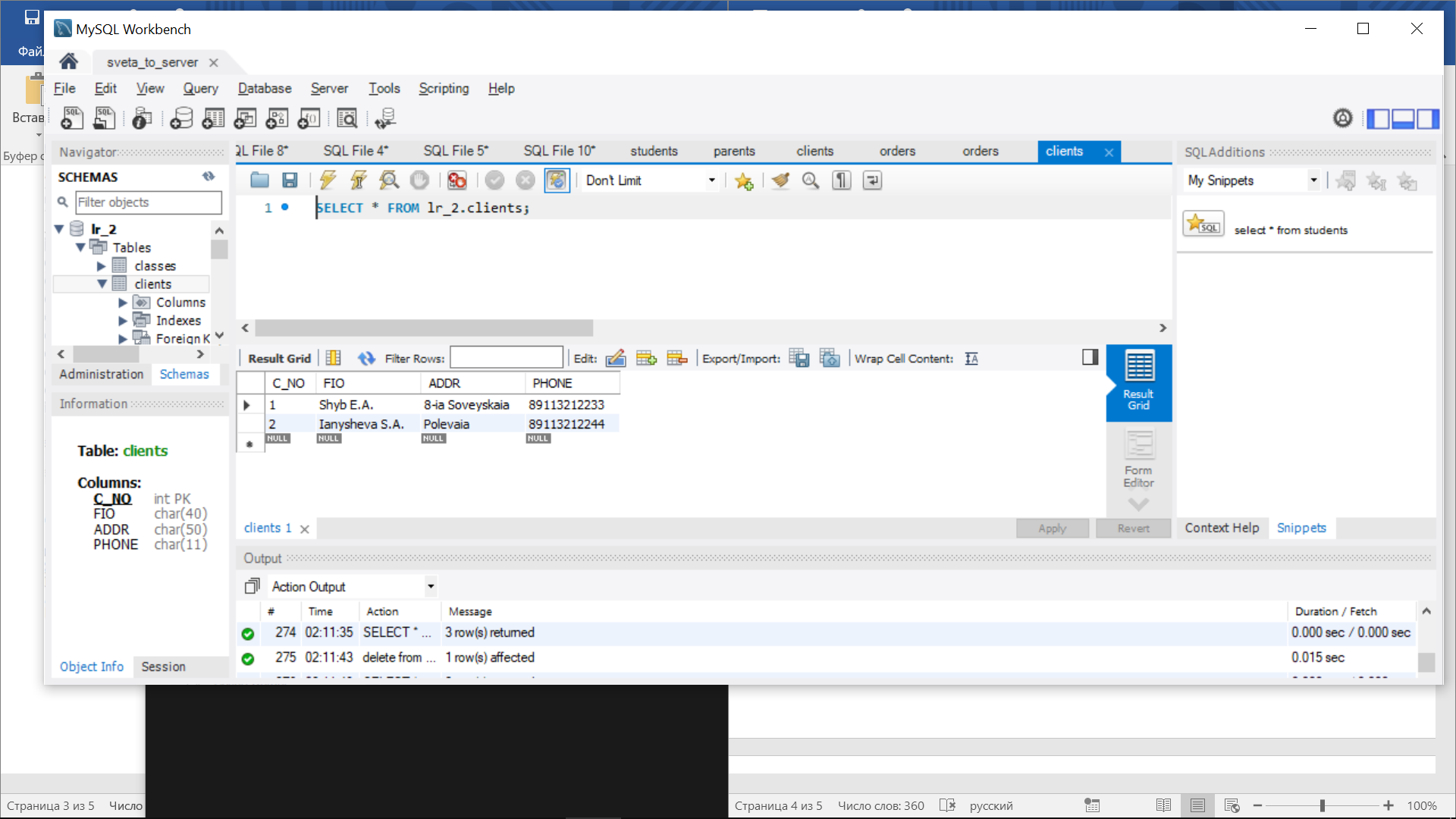
Task: Stop the executing query icon
Action: 419,180
